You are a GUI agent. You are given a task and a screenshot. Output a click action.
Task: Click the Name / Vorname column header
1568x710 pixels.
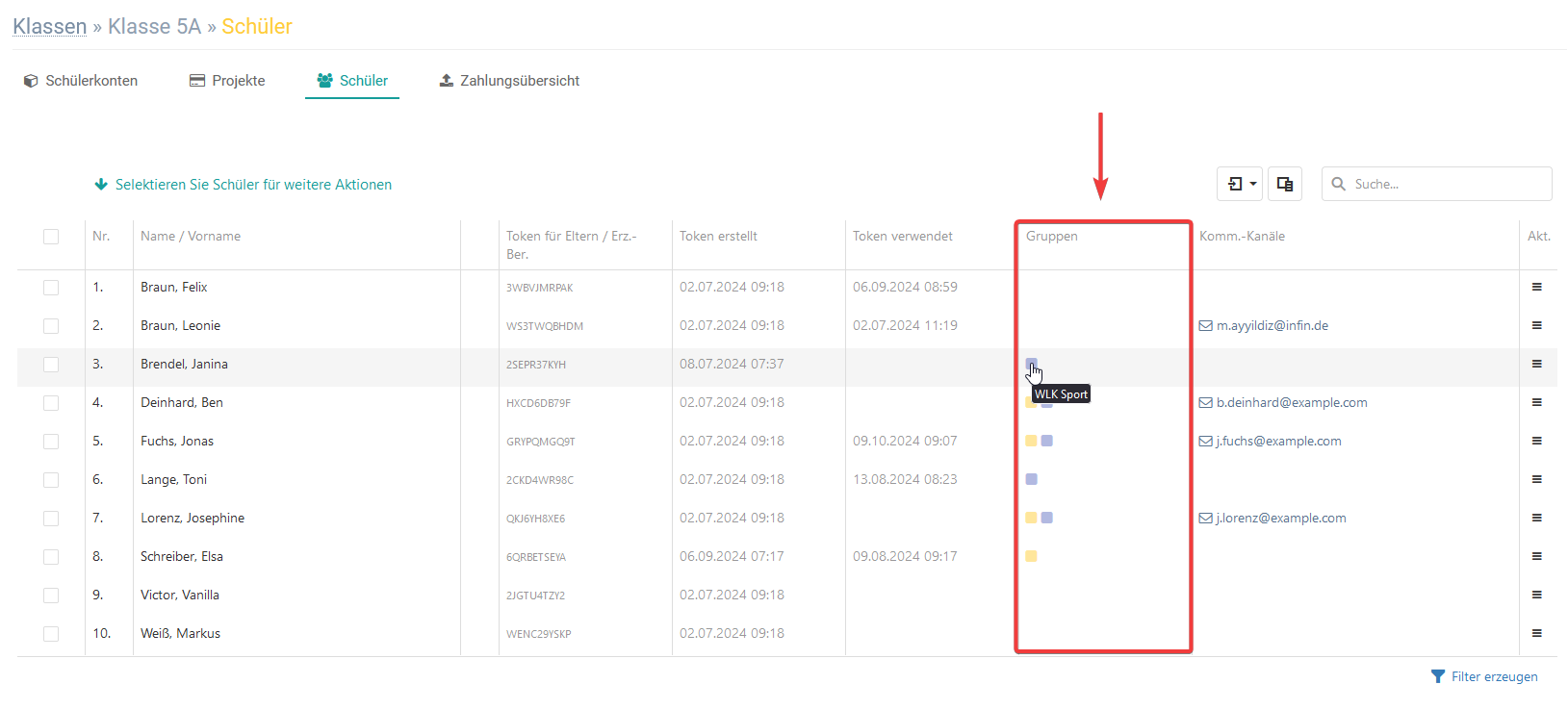191,236
